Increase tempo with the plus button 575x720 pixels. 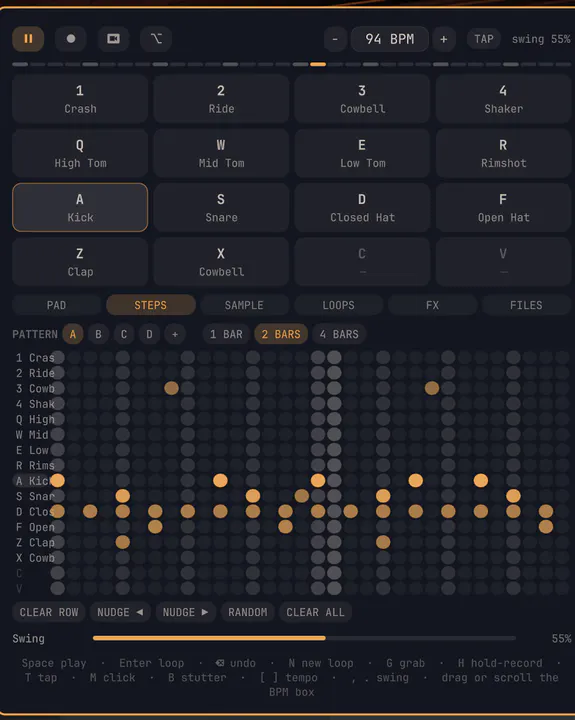click(x=444, y=39)
